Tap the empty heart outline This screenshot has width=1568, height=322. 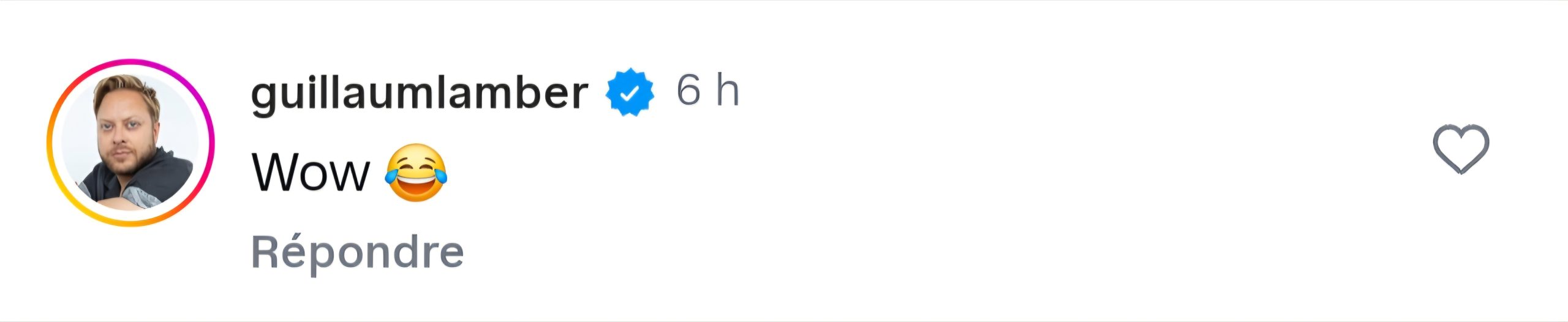pos(1460,149)
